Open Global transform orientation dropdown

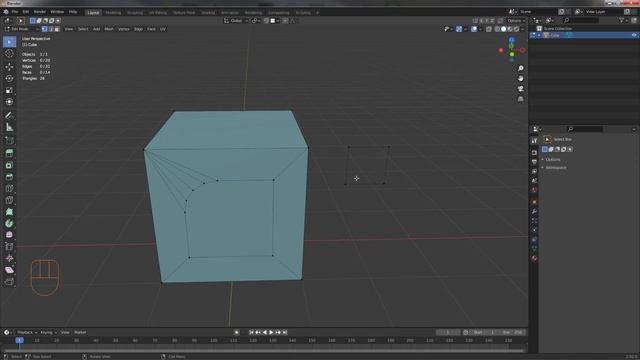[236, 20]
